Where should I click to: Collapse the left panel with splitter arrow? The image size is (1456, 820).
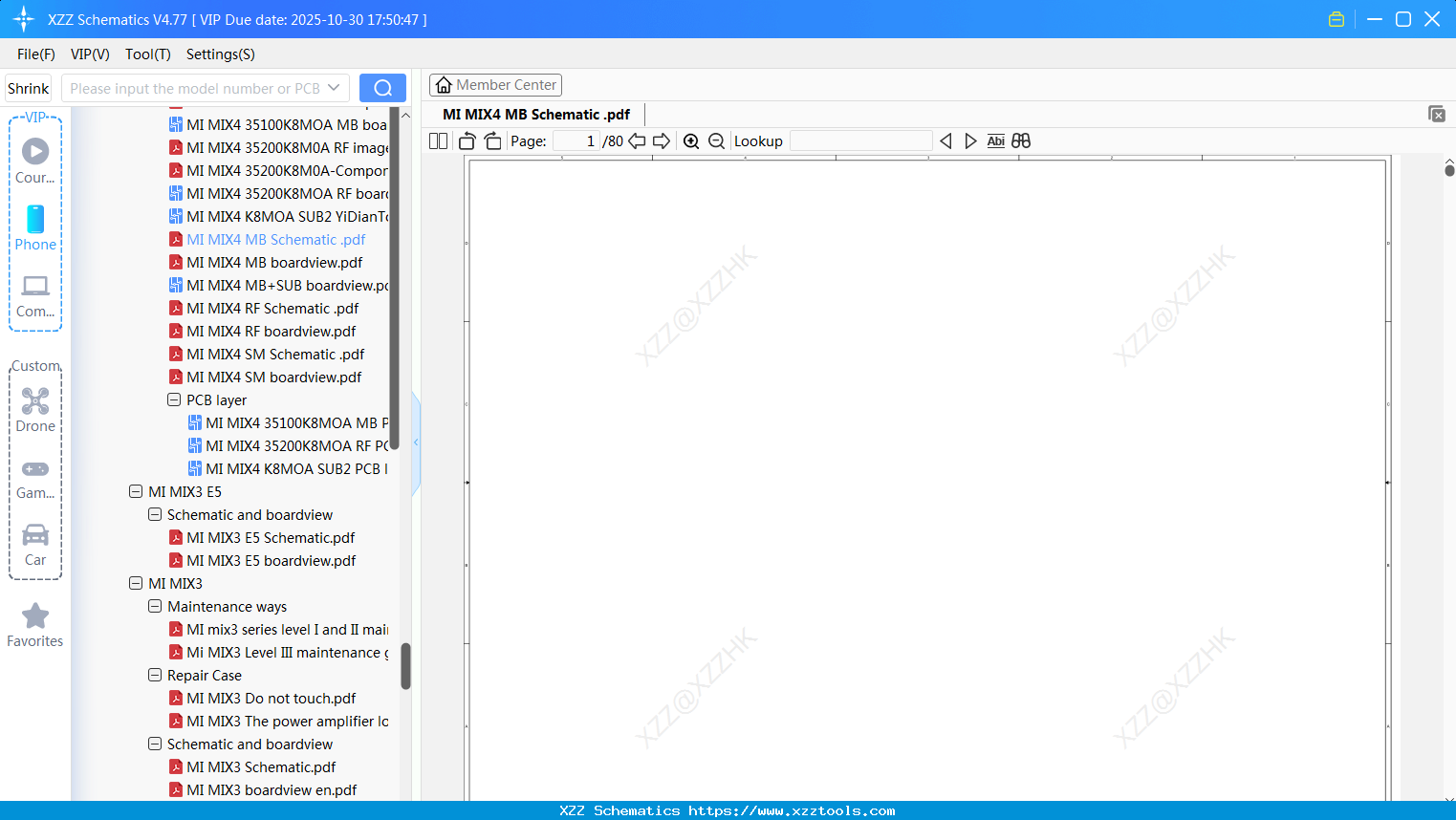(x=416, y=442)
